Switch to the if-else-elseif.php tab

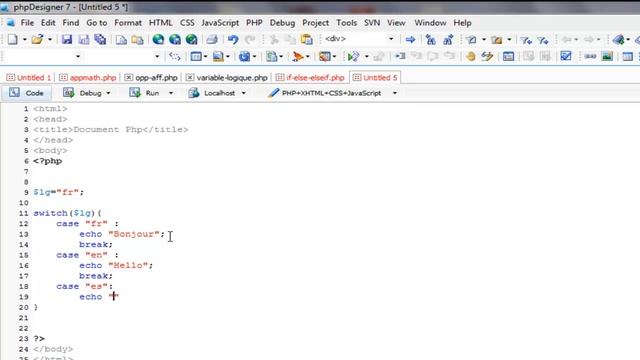click(x=310, y=78)
